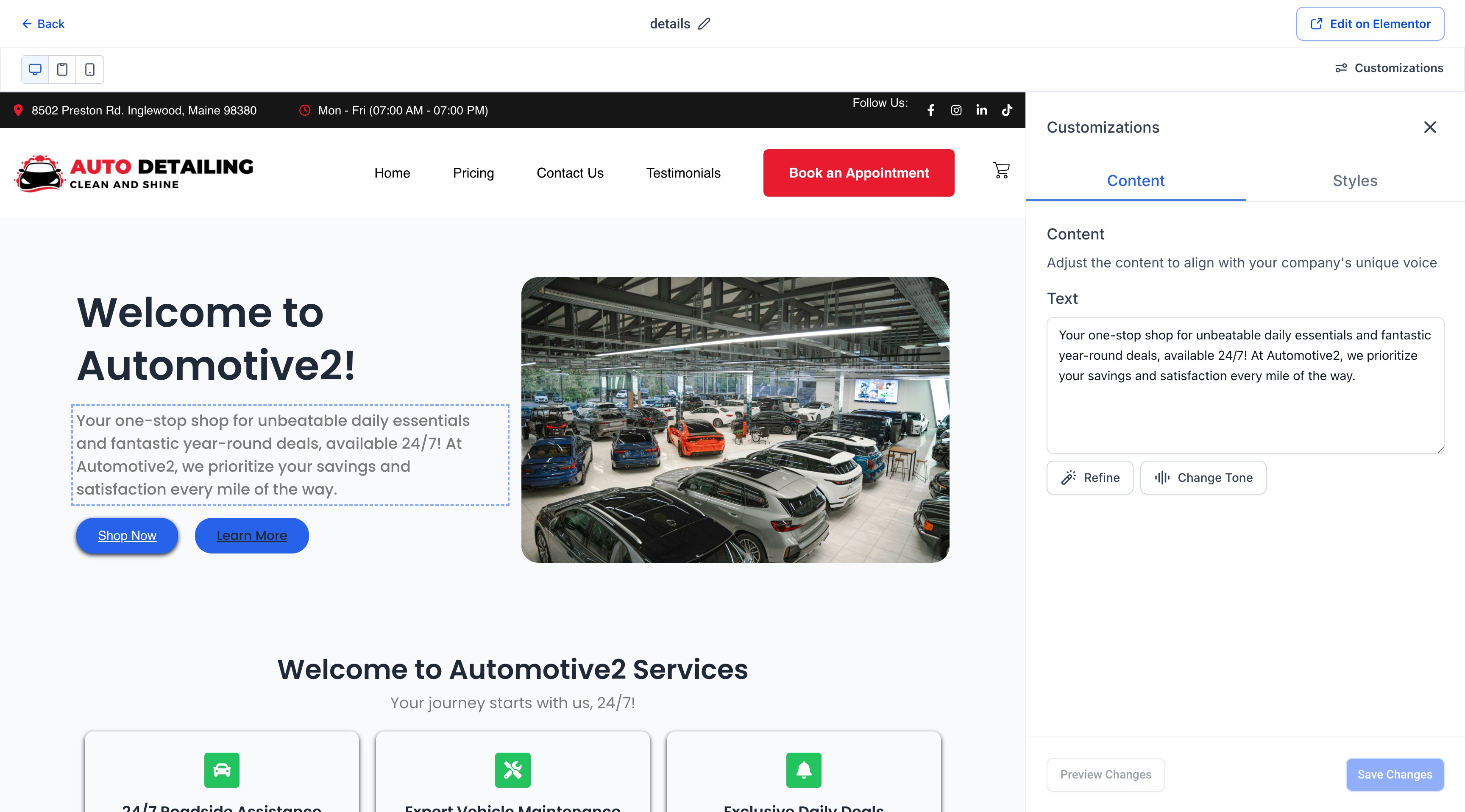The height and width of the screenshot is (812, 1465).
Task: Toggle the Customizations panel from toolbar
Action: click(1389, 68)
